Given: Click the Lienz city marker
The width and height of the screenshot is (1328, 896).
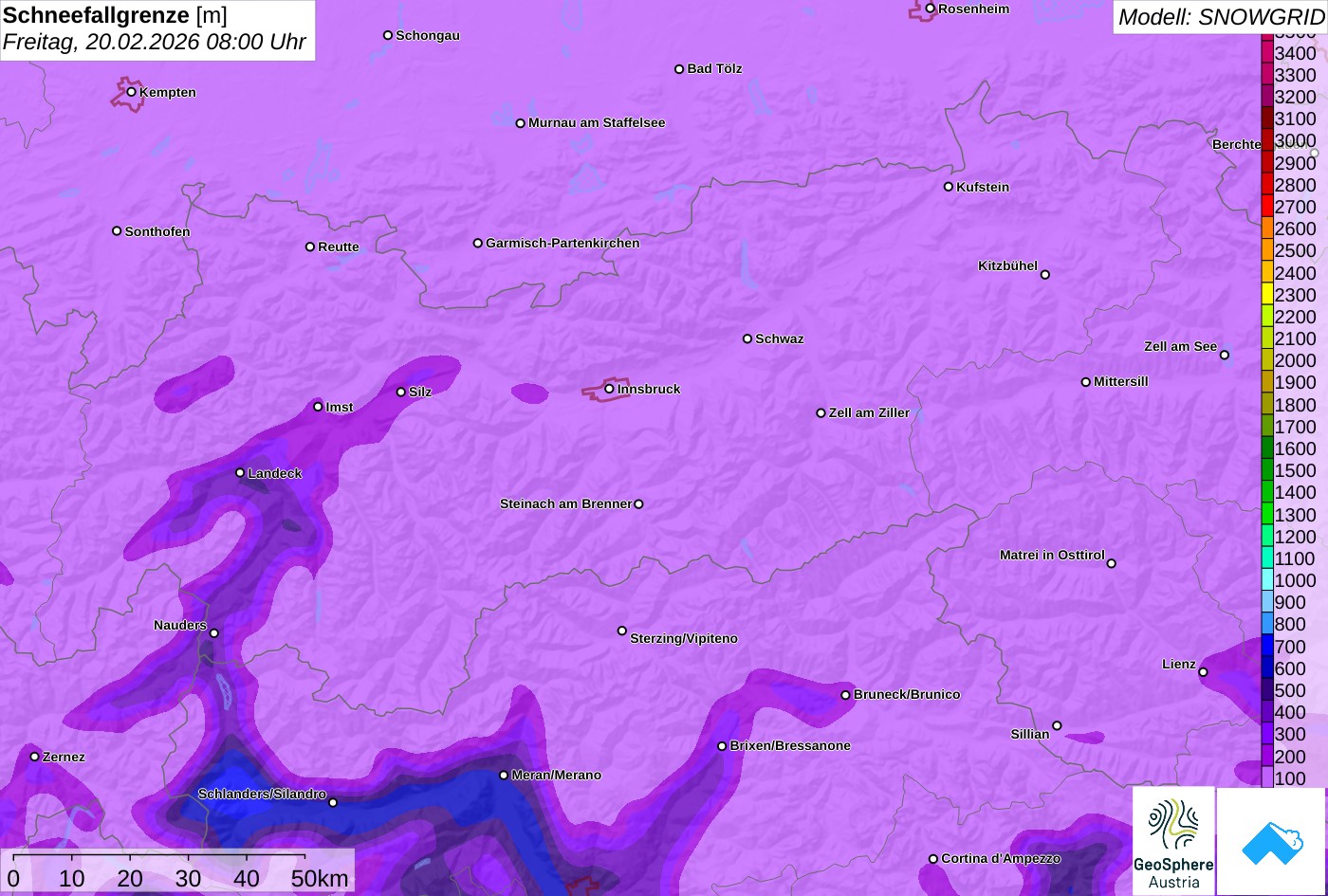Looking at the screenshot, I should (1203, 672).
